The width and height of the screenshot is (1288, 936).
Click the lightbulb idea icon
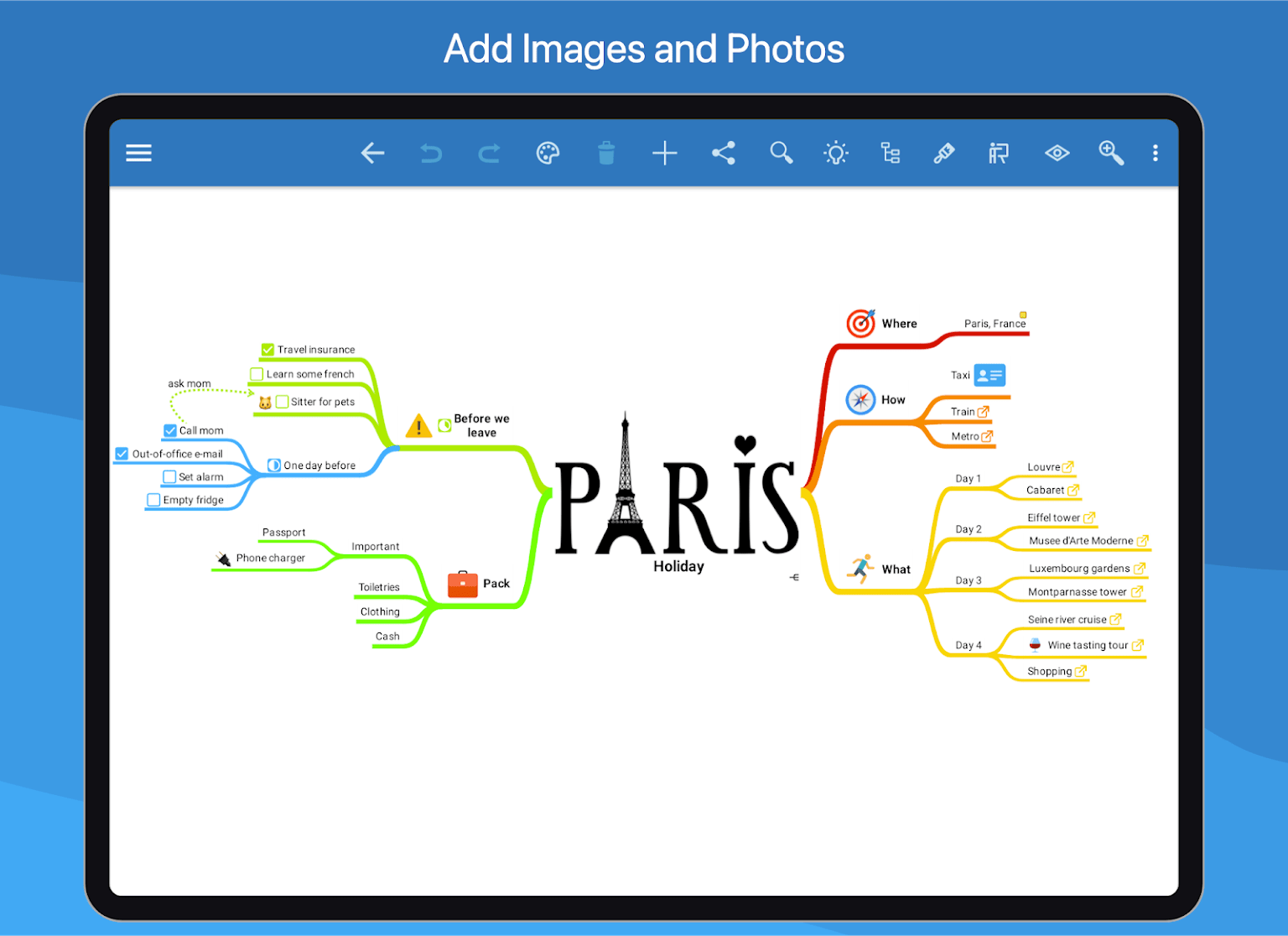pos(836,153)
